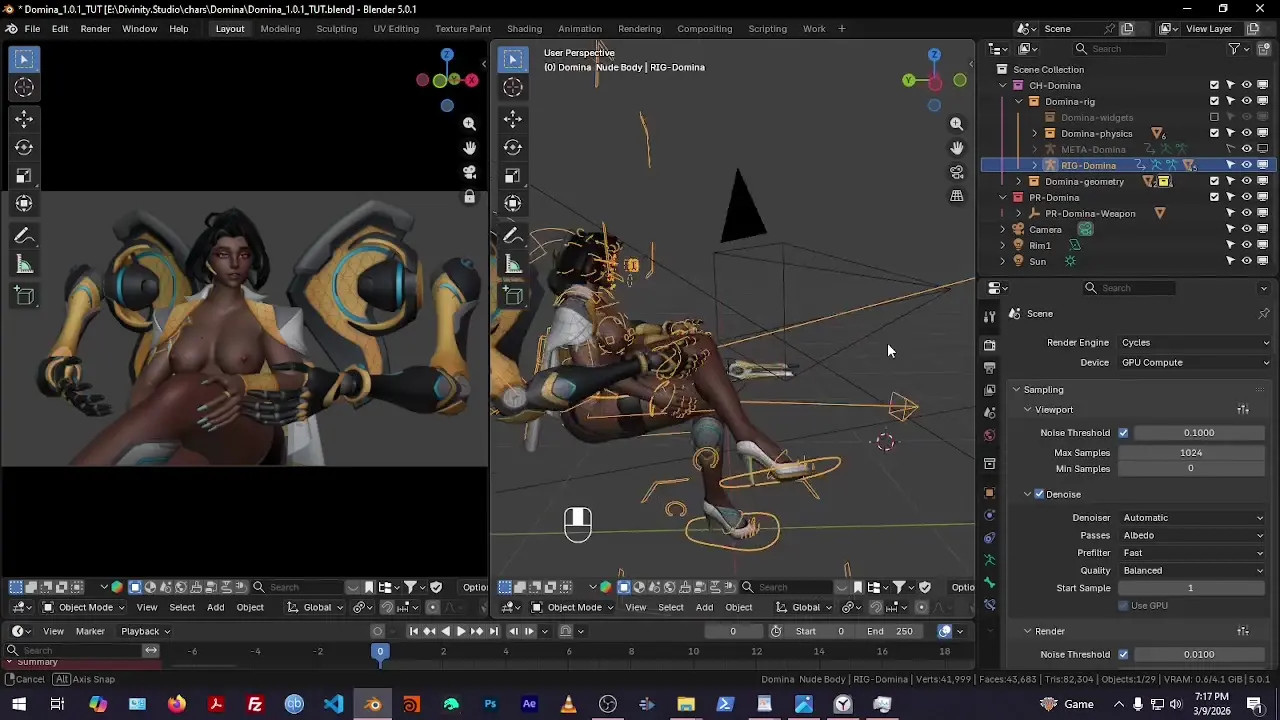Expand the Domina-geometry collection
1280x720 pixels.
pyautogui.click(x=1019, y=181)
